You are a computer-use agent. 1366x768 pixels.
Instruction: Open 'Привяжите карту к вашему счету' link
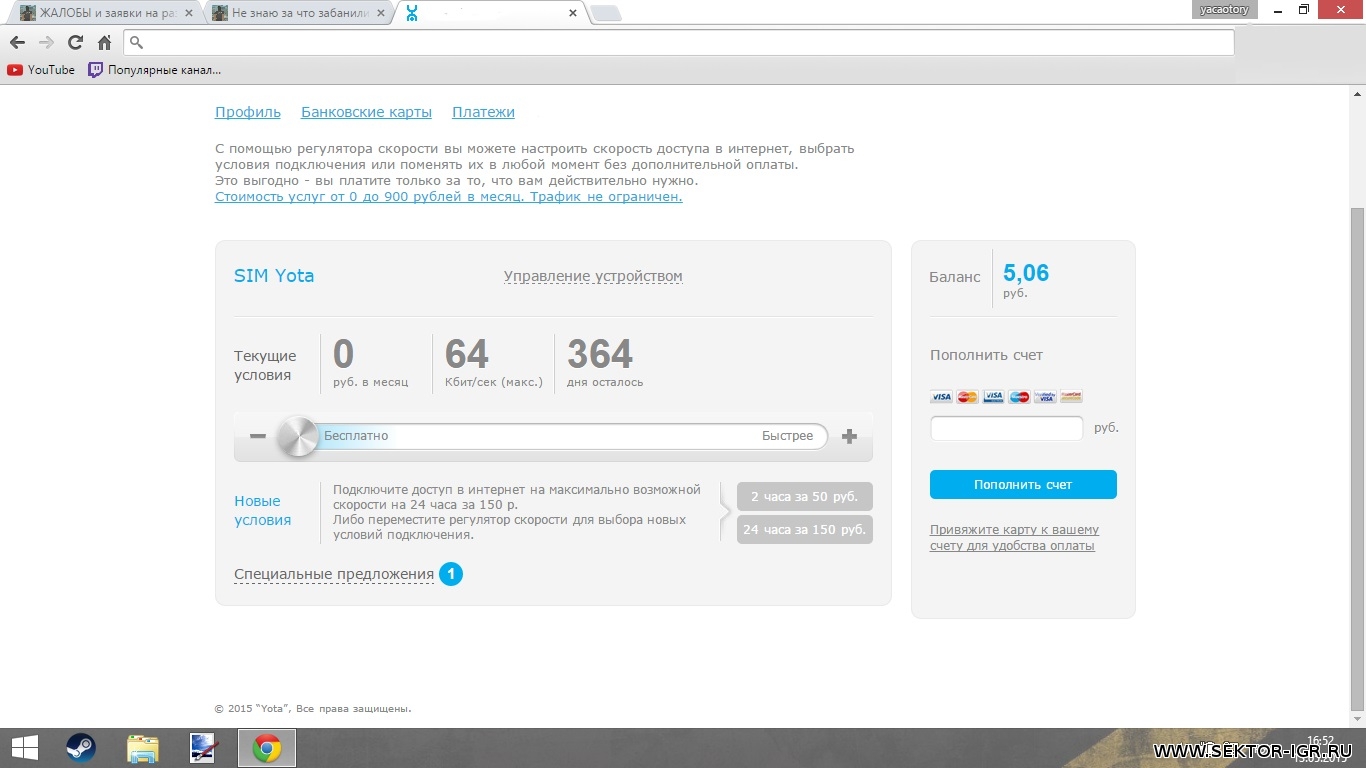click(1014, 538)
